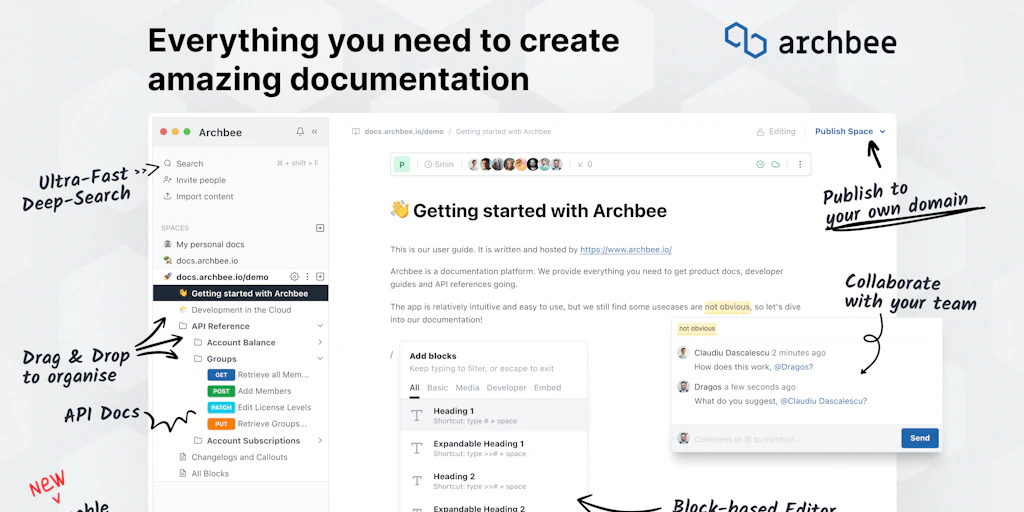This screenshot has height=512, width=1024.
Task: Click the Invite people icon
Action: (168, 180)
